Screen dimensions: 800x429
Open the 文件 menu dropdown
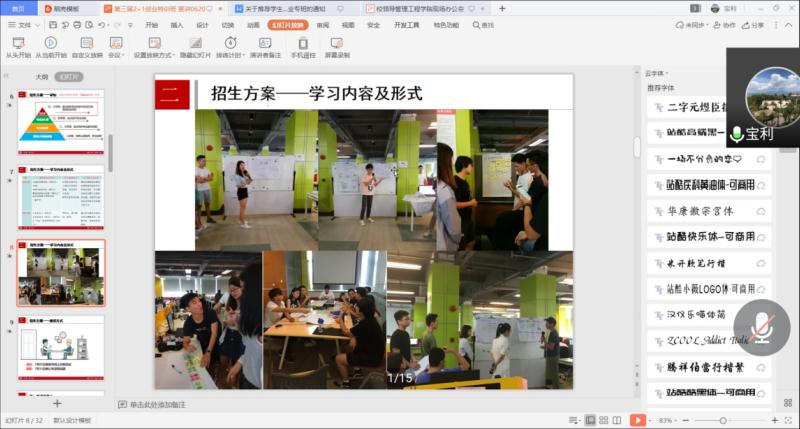click(x=24, y=25)
